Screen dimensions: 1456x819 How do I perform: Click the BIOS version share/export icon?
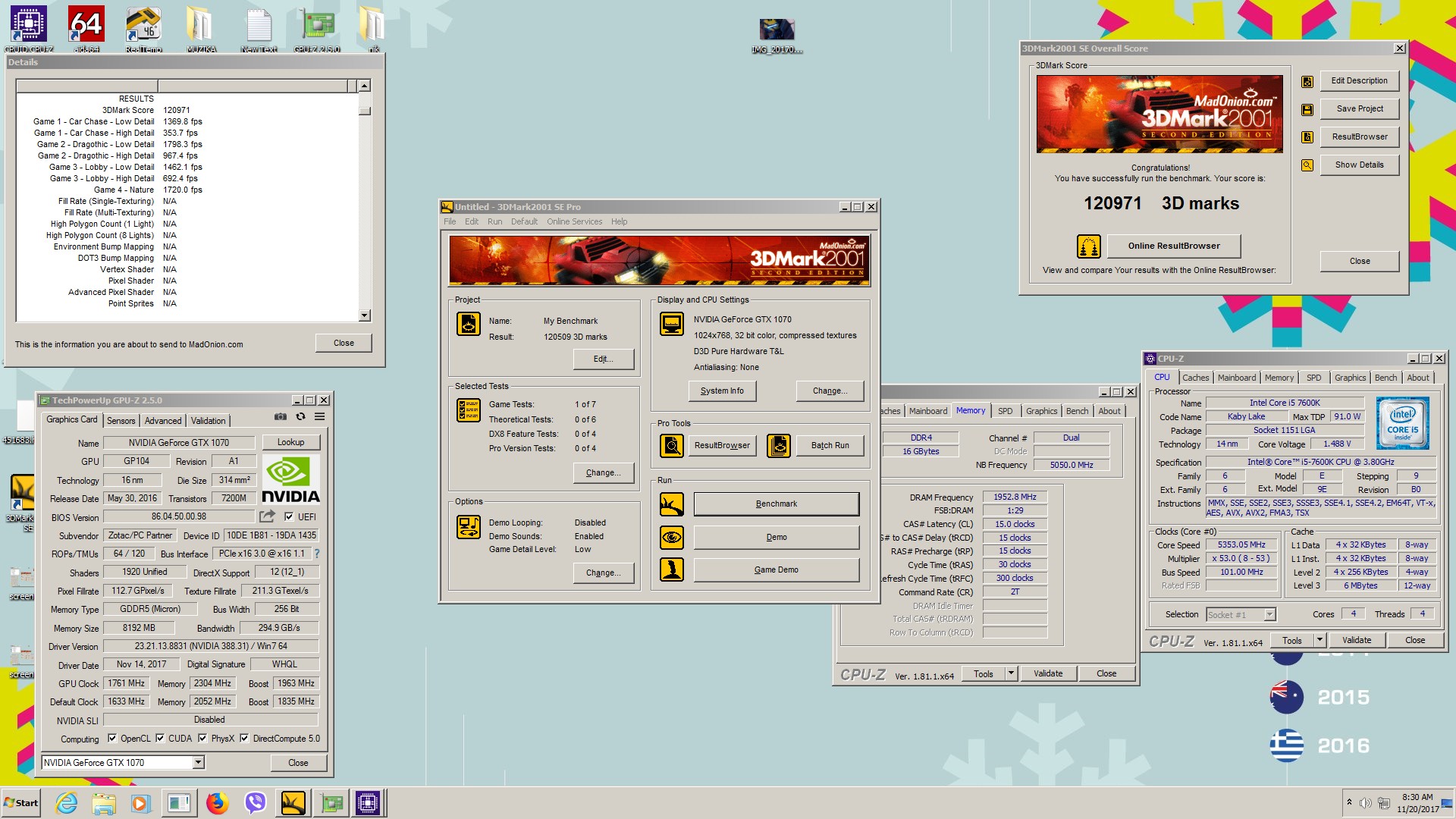[267, 516]
